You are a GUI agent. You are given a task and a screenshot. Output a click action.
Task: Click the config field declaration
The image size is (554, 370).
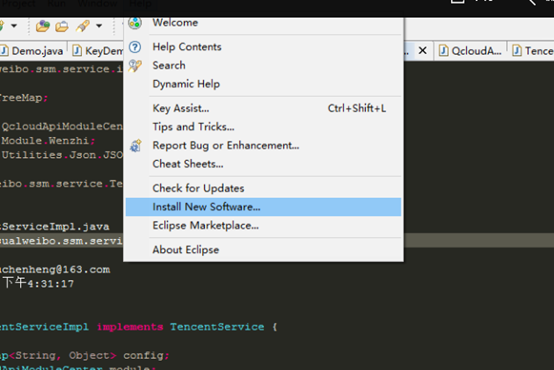point(146,356)
